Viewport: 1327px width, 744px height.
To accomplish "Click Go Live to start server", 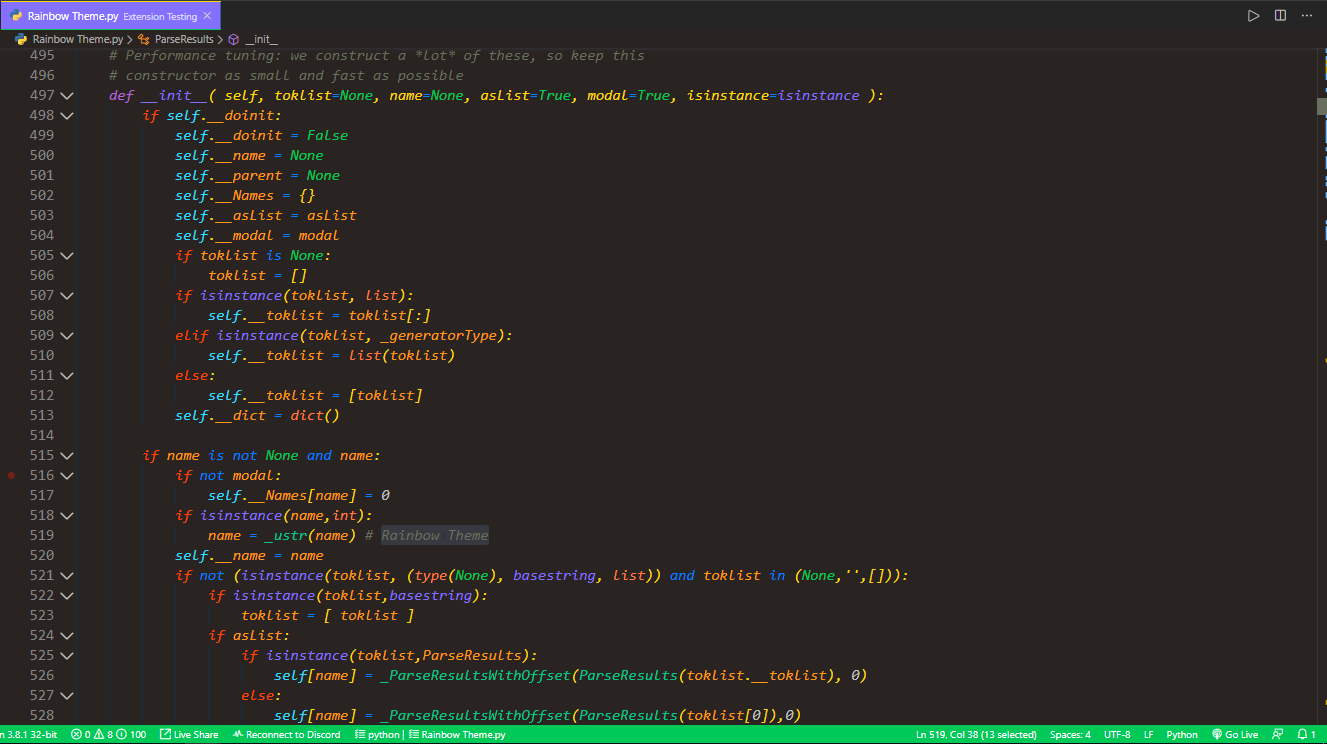I will 1235,734.
